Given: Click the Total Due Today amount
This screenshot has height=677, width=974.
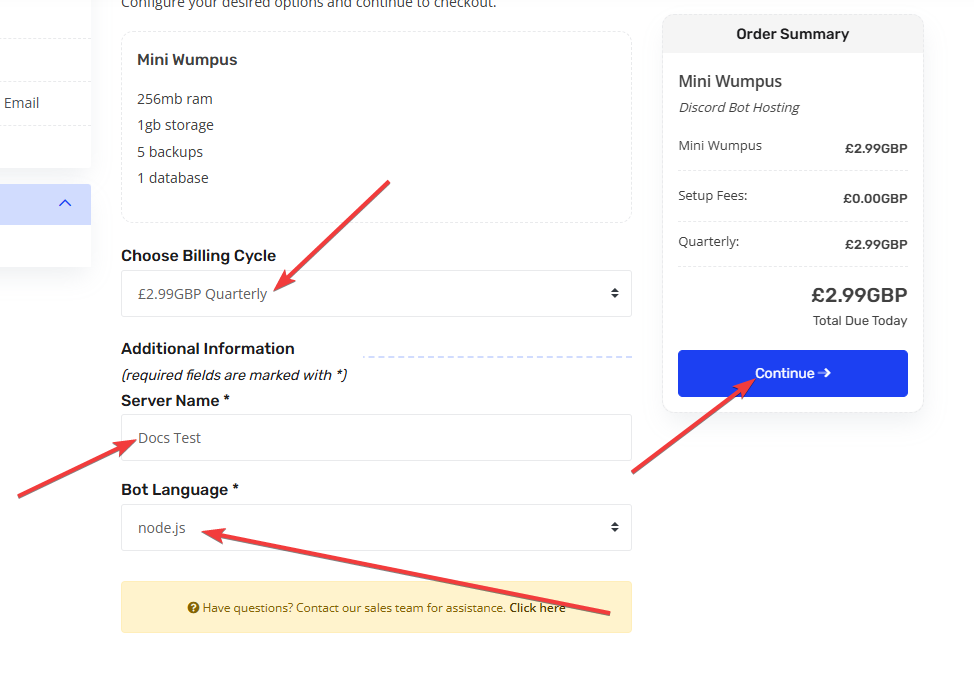Looking at the screenshot, I should coord(858,296).
